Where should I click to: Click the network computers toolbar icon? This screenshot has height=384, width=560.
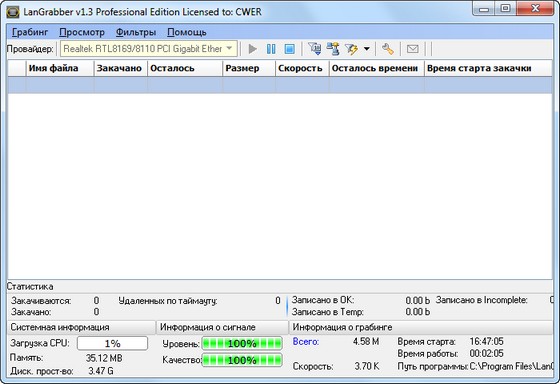pyautogui.click(x=333, y=49)
